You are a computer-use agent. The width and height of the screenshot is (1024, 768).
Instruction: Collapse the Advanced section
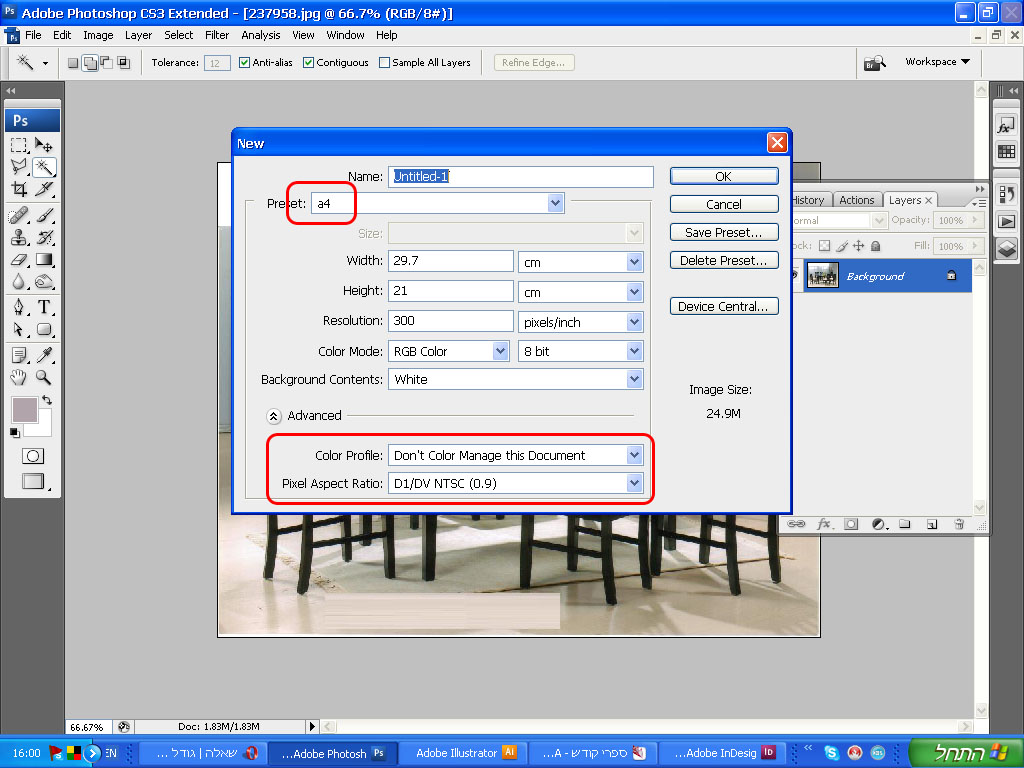pyautogui.click(x=274, y=416)
